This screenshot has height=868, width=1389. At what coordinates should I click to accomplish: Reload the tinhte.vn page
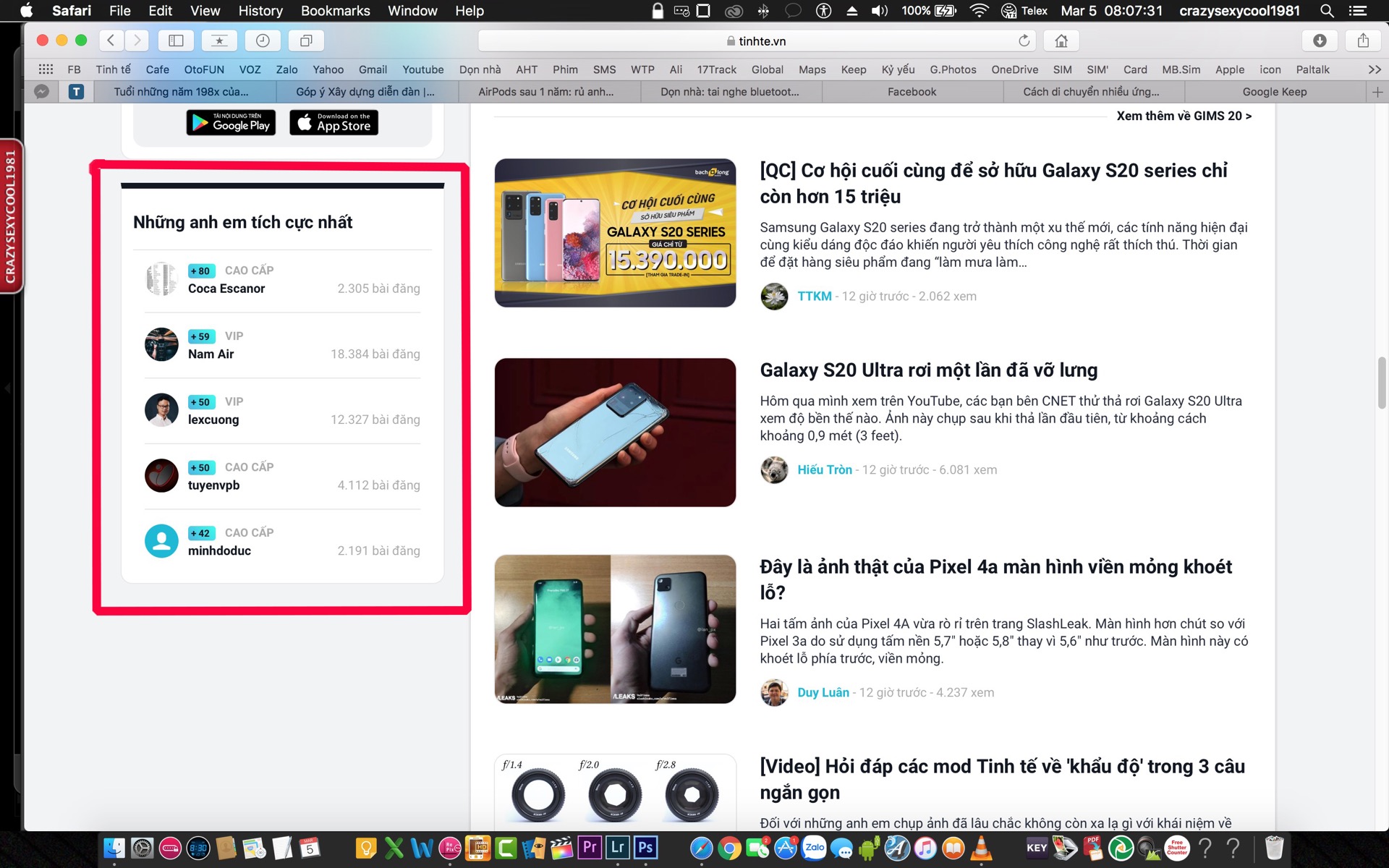pos(1024,41)
